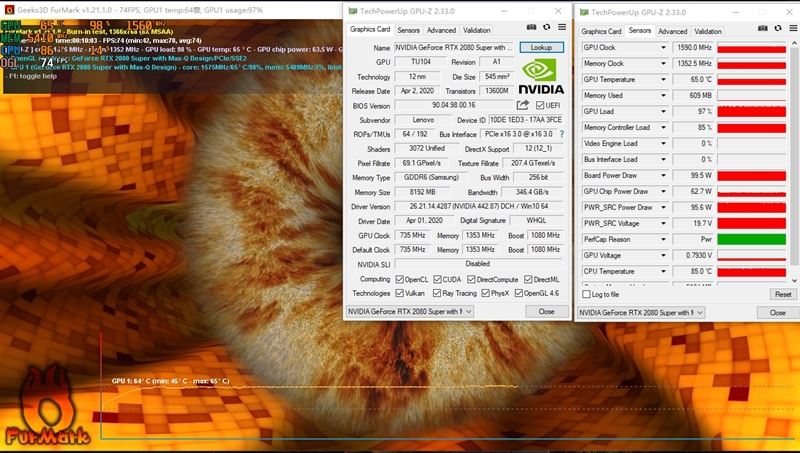Click screenshot camera icon in Sensors GPU-Z window
The height and width of the screenshot is (453, 800).
(763, 29)
